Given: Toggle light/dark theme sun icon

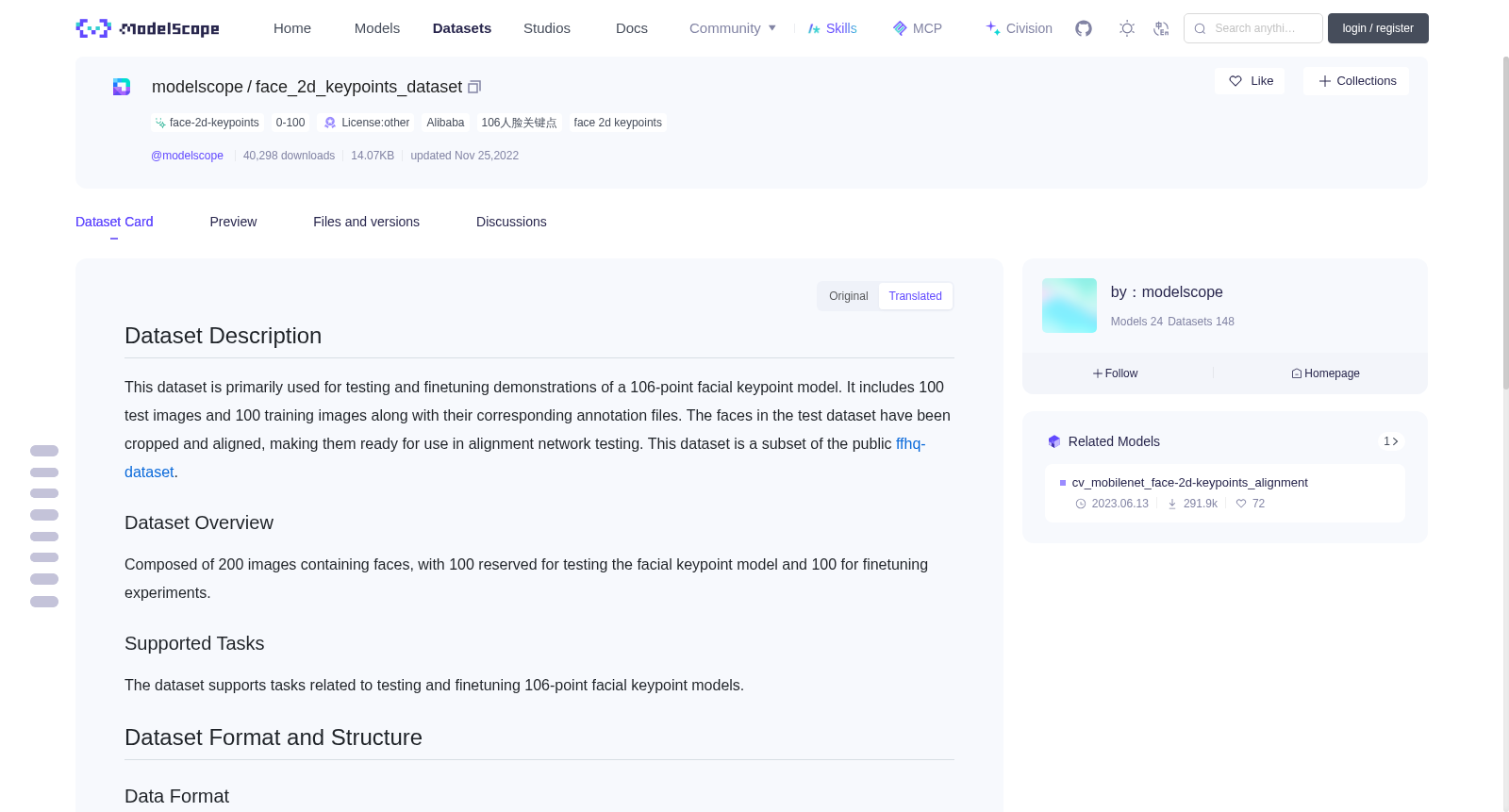Looking at the screenshot, I should pos(1127,28).
